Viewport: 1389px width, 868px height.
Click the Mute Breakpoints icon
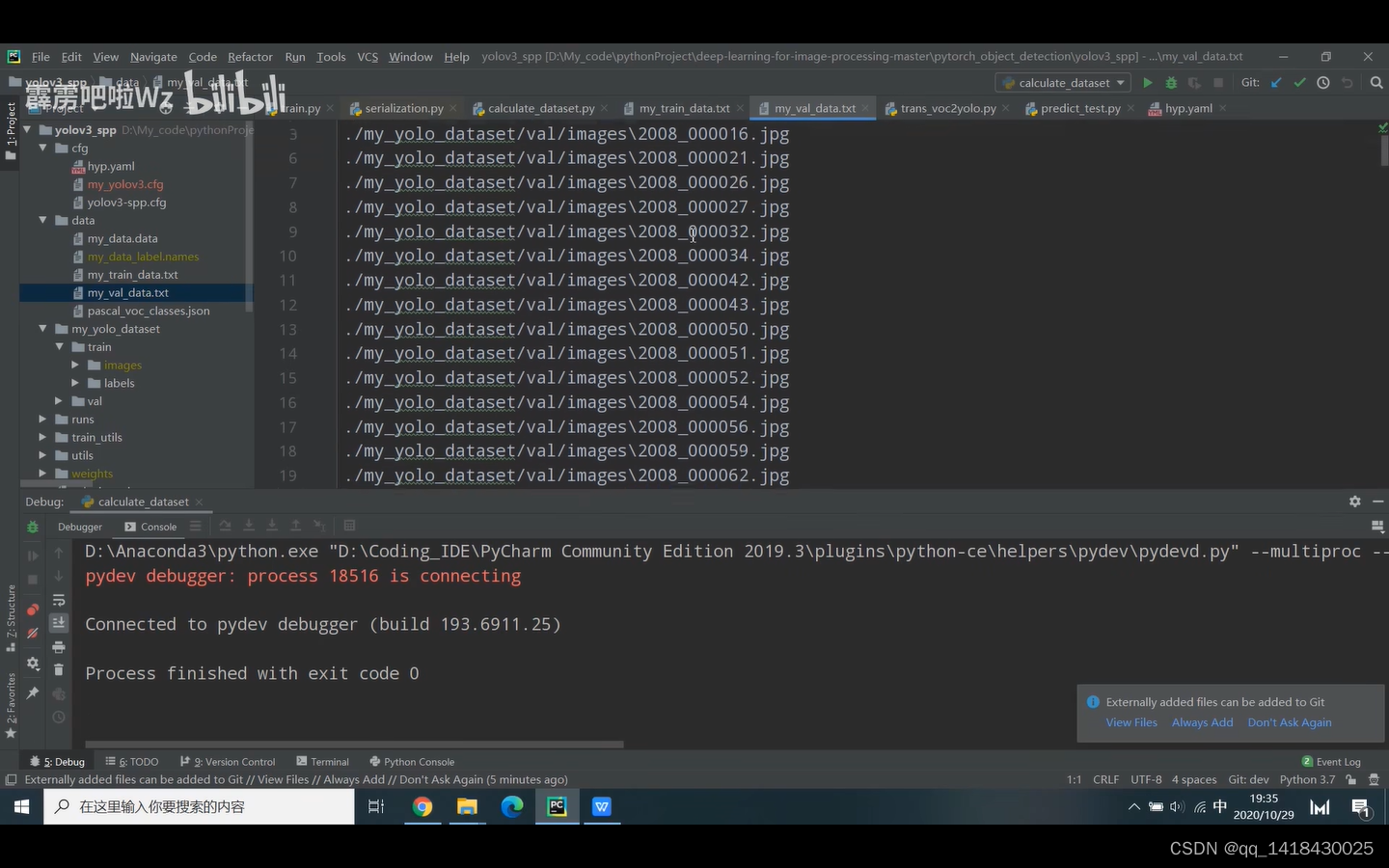(33, 634)
